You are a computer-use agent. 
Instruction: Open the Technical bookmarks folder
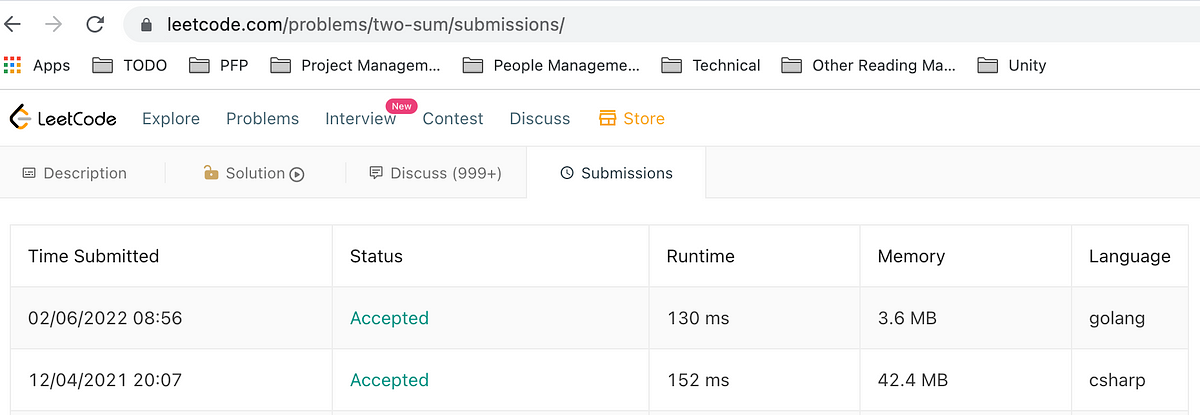coord(711,65)
